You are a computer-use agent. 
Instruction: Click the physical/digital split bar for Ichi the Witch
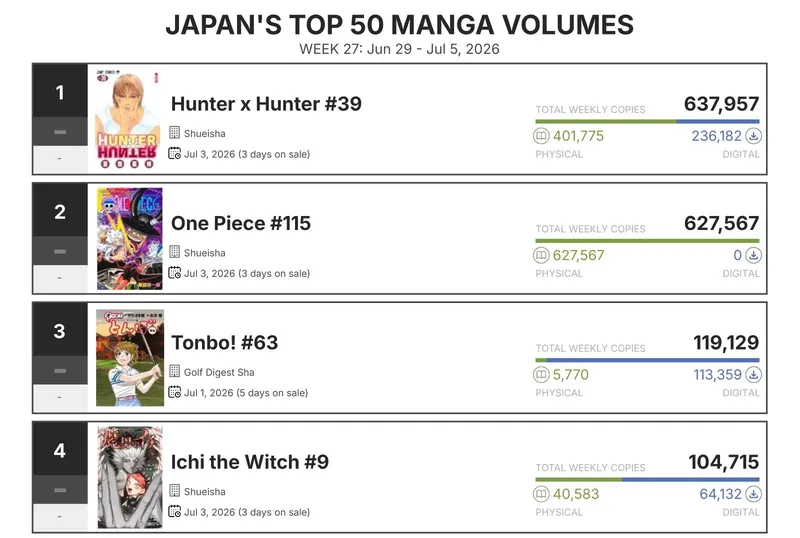click(647, 479)
